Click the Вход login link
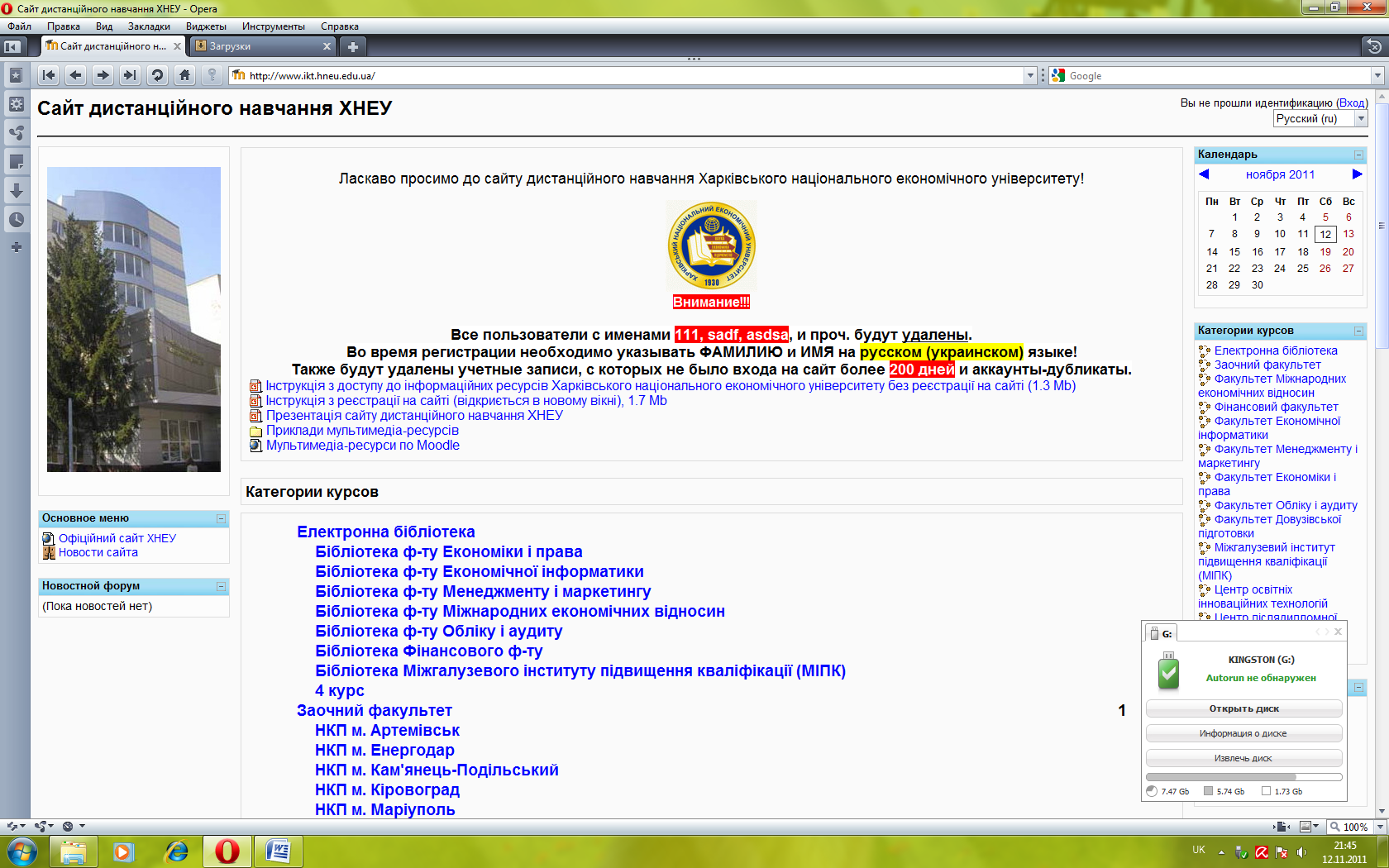Image resolution: width=1389 pixels, height=868 pixels. click(1352, 103)
